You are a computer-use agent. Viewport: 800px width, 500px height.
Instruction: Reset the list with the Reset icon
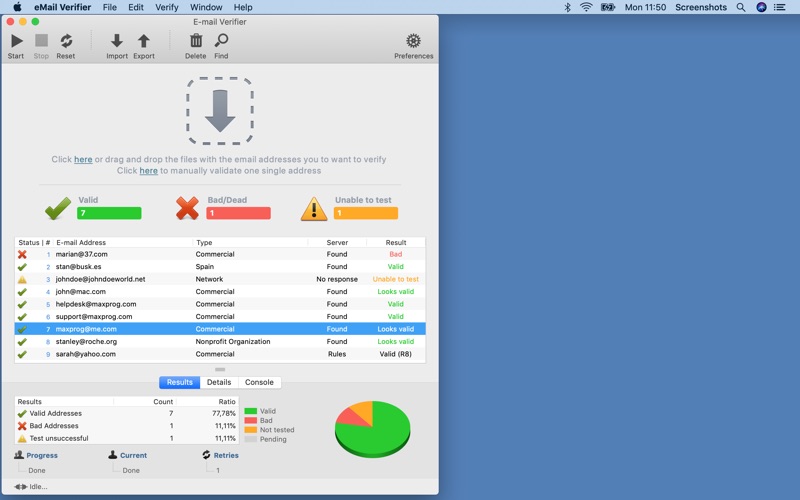click(x=66, y=41)
